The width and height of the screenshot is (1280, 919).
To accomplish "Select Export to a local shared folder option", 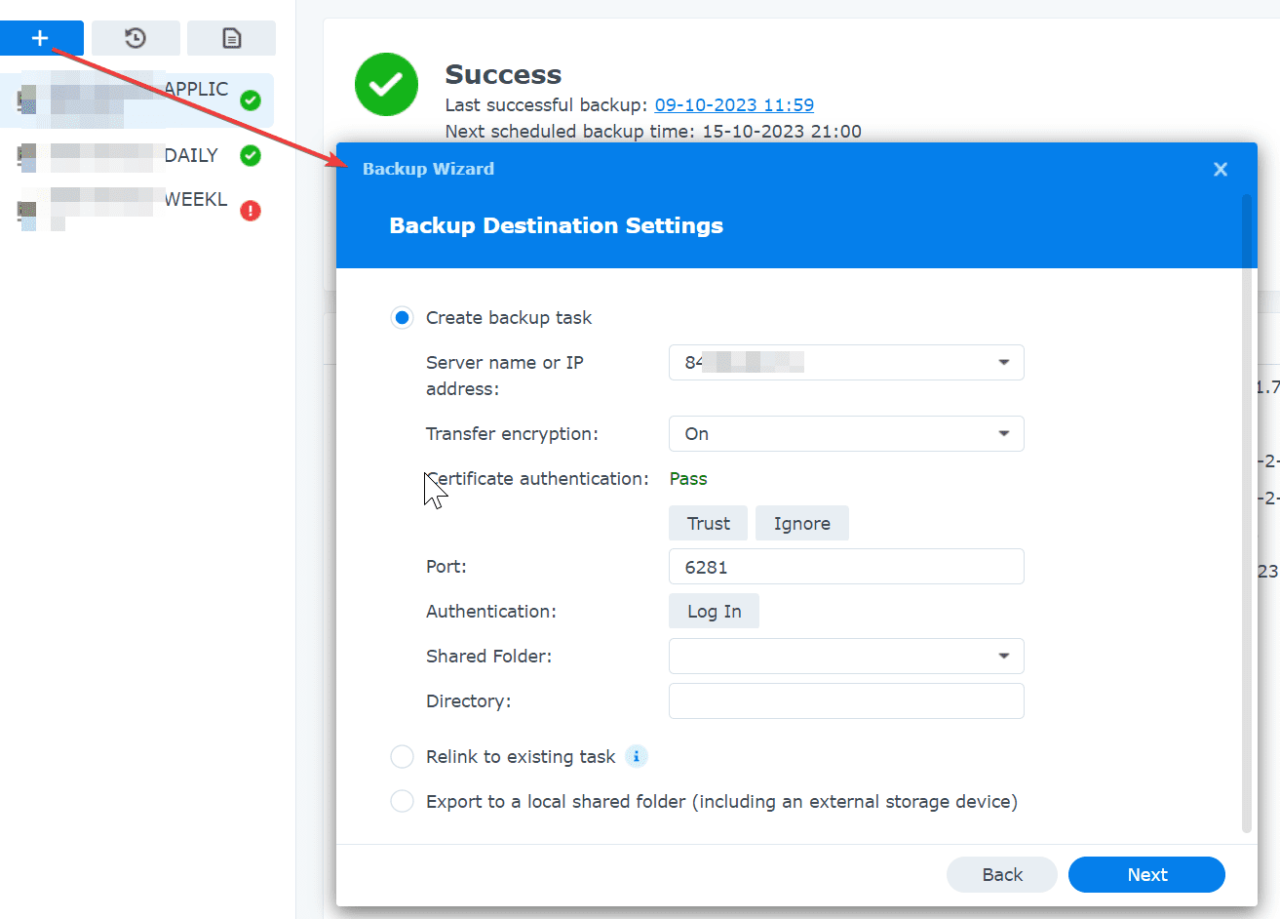I will (402, 801).
